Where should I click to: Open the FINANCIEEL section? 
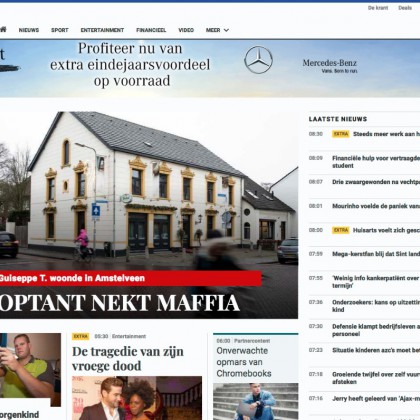(x=151, y=30)
